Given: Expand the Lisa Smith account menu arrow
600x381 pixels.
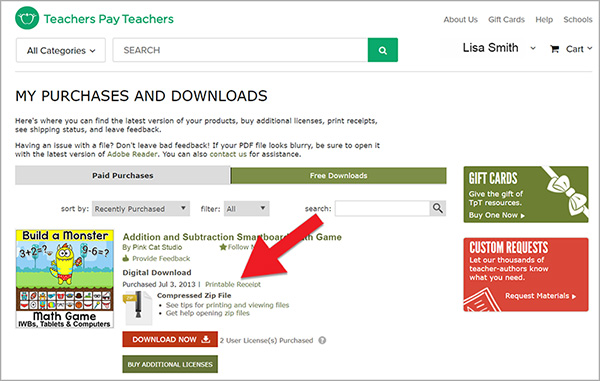Looking at the screenshot, I should tap(533, 48).
